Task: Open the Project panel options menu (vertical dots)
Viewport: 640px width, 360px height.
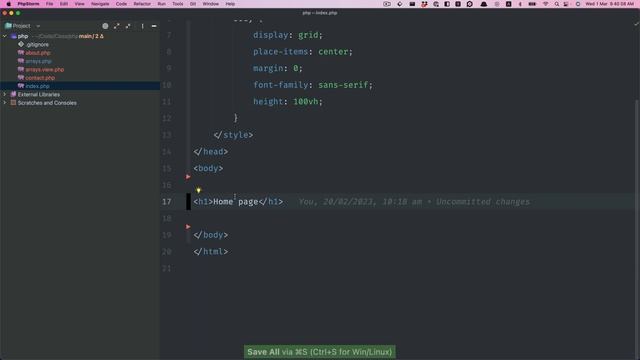Action: (x=142, y=26)
